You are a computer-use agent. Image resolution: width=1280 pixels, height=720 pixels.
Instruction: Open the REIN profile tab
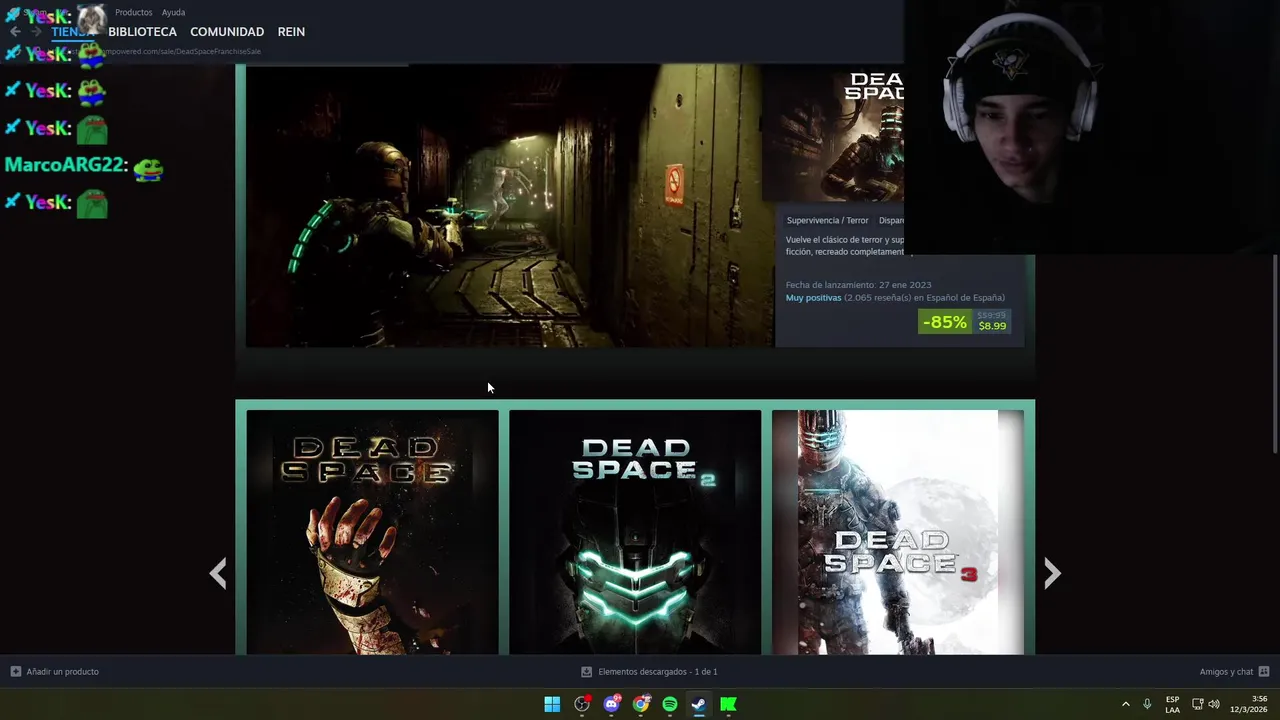coord(291,32)
